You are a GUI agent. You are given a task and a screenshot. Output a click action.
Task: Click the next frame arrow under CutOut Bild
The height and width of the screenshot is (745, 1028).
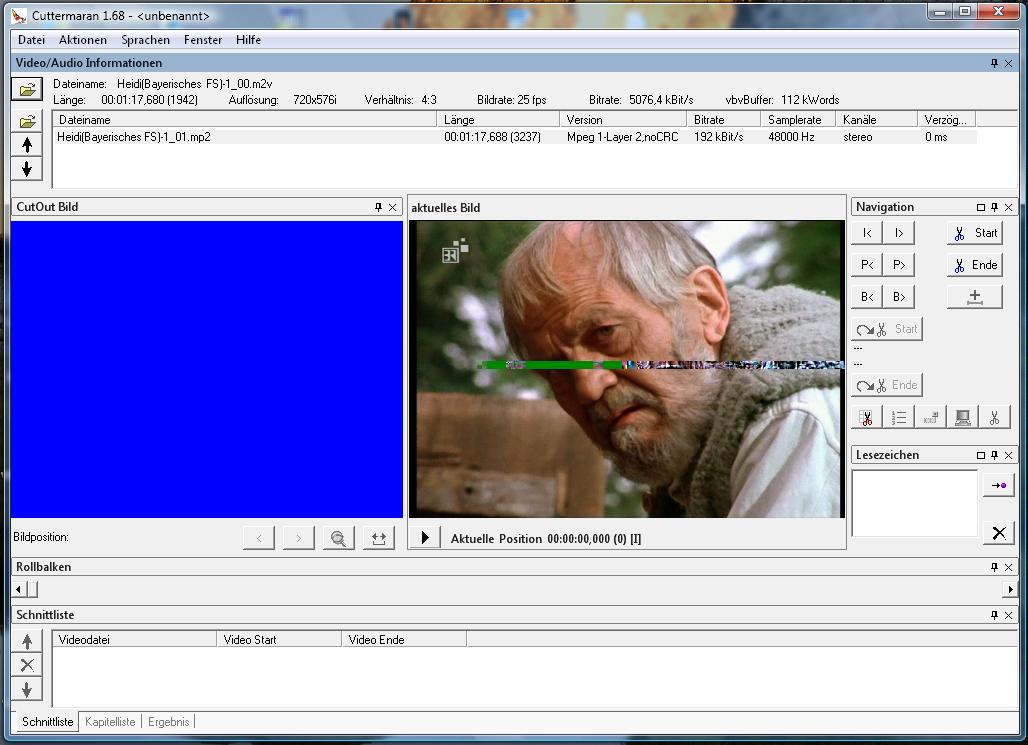[x=298, y=538]
